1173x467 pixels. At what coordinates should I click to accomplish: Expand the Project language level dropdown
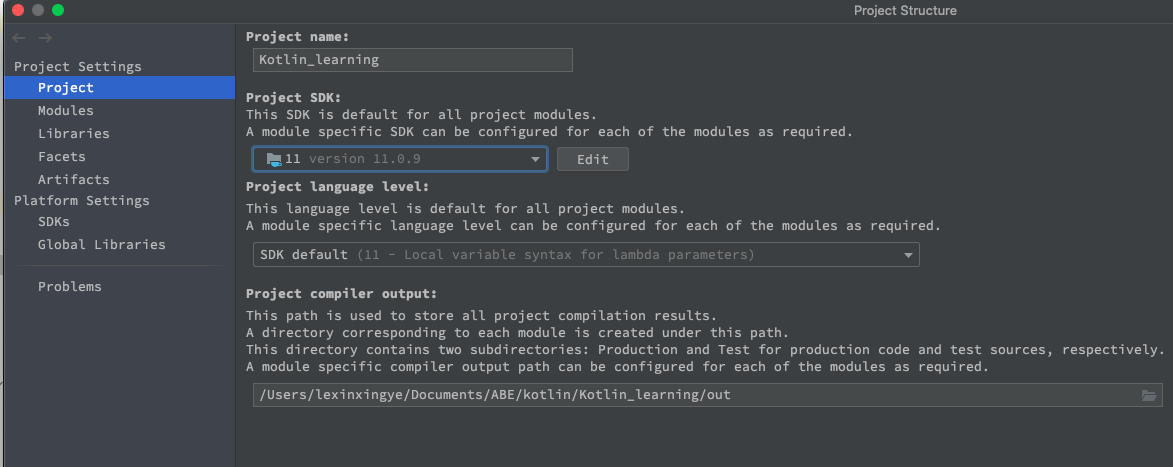coord(585,255)
